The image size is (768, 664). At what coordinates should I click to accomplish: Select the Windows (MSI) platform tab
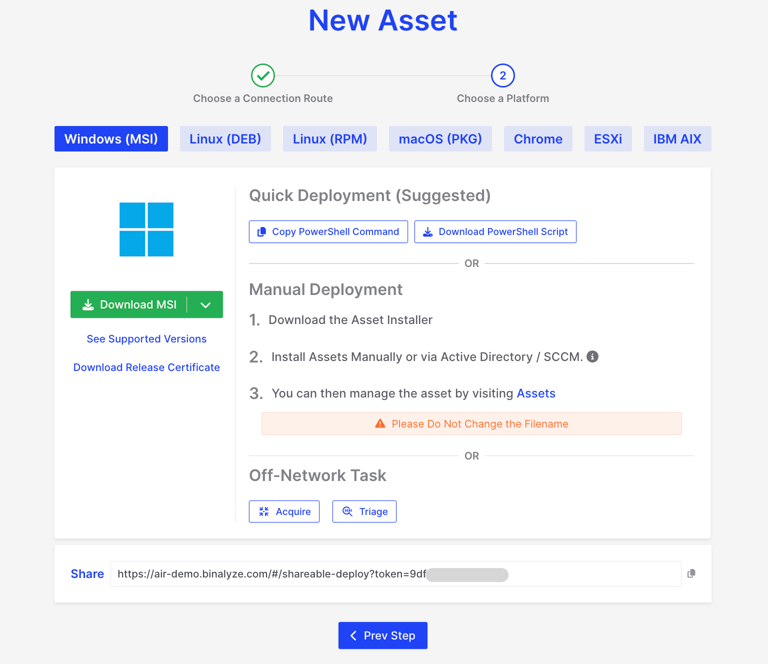(x=111, y=139)
